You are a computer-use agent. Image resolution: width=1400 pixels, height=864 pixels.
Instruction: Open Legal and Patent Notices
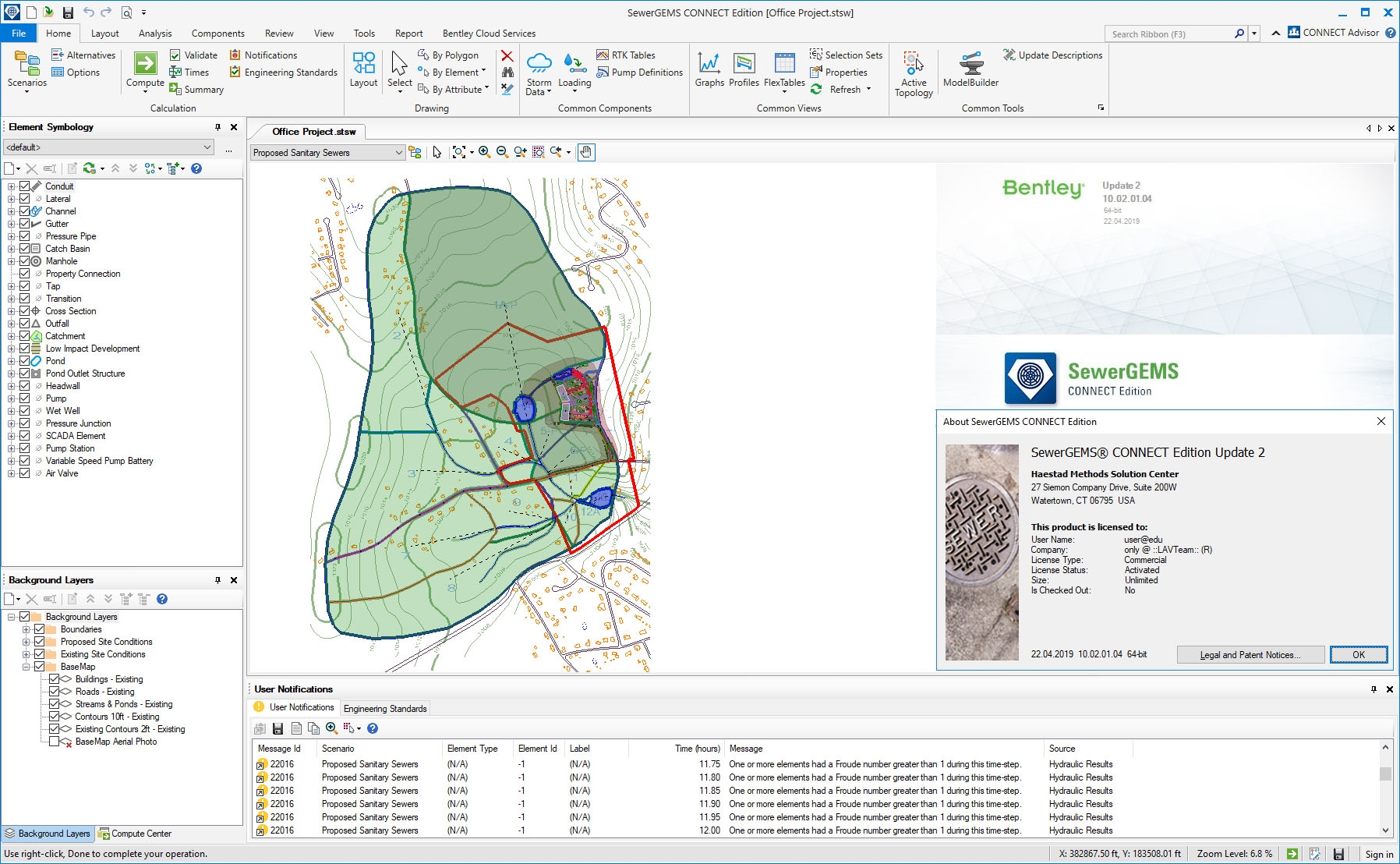coord(1250,655)
